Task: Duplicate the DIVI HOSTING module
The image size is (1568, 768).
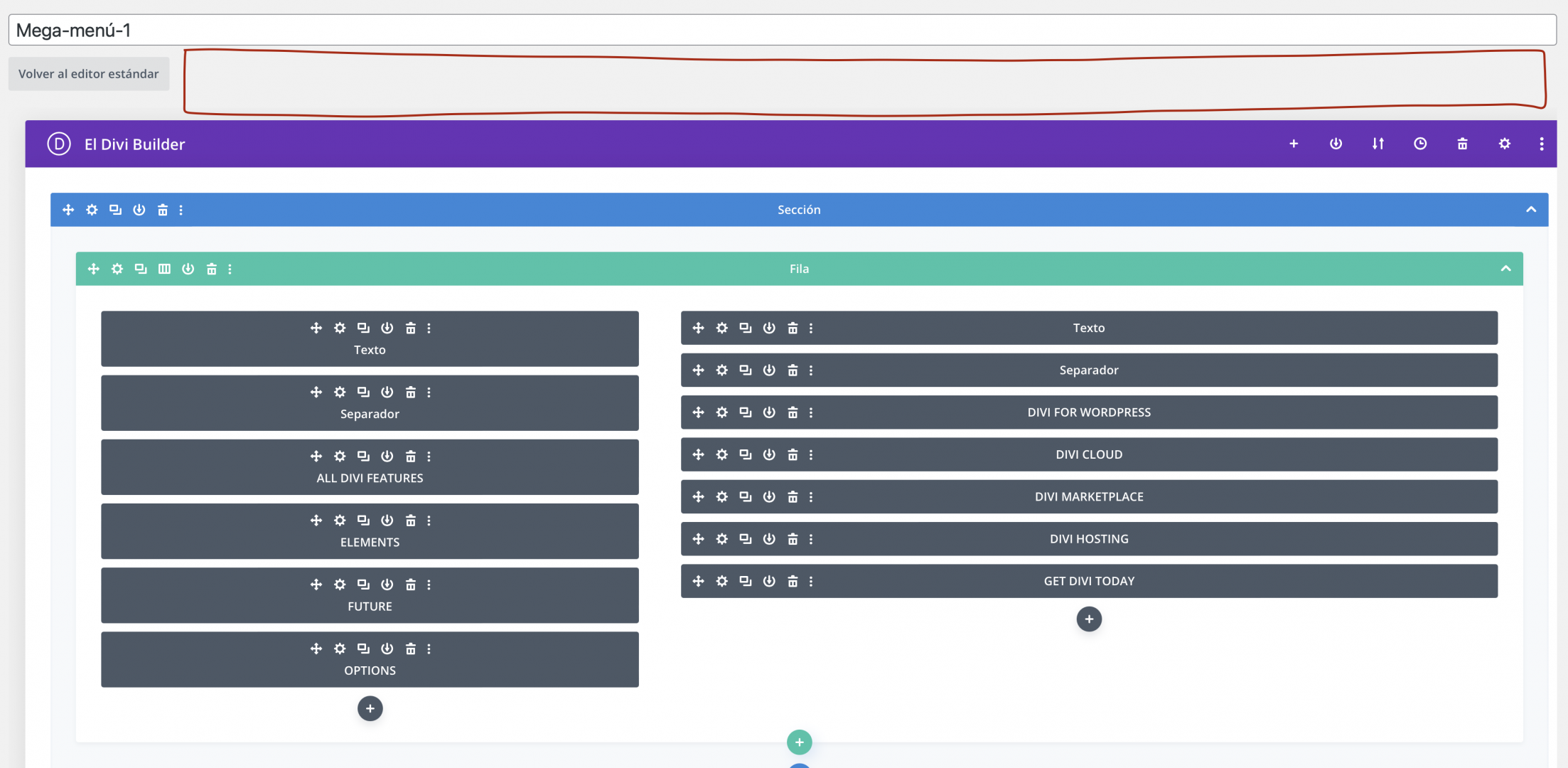Action: click(x=746, y=539)
